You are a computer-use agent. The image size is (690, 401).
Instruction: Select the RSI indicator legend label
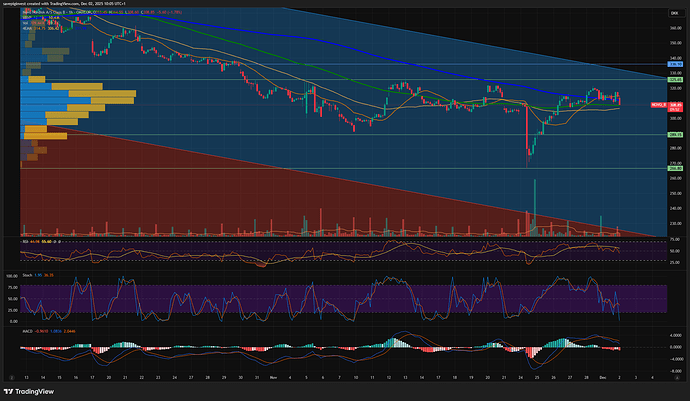click(24, 241)
